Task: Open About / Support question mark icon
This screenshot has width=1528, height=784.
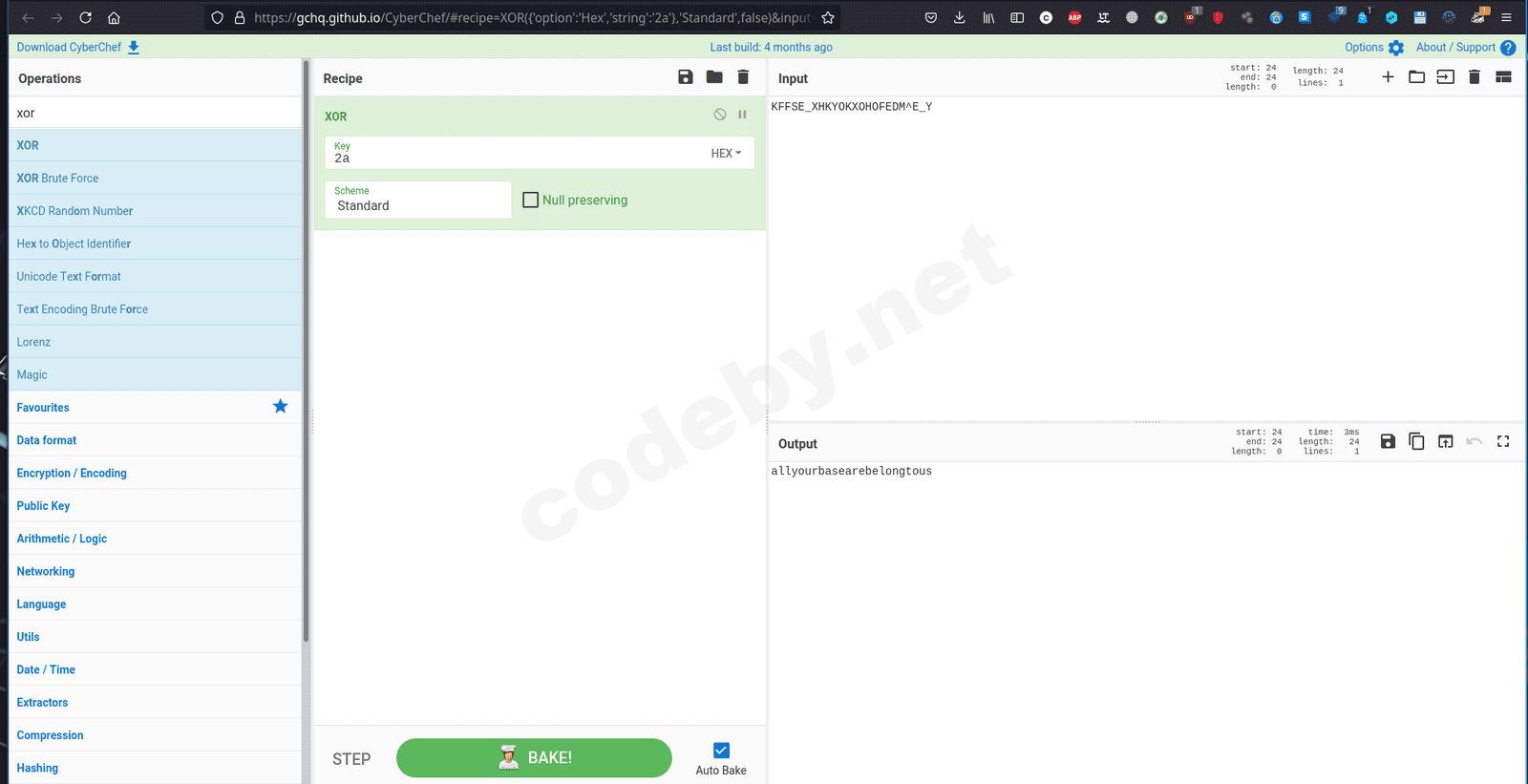Action: (x=1508, y=48)
